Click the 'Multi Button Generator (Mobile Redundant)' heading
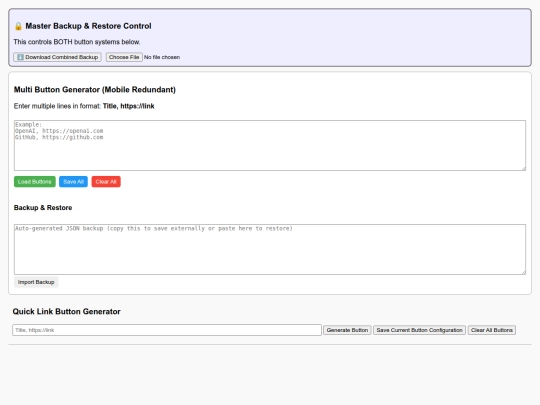Viewport: 540px width, 405px height. coord(95,90)
